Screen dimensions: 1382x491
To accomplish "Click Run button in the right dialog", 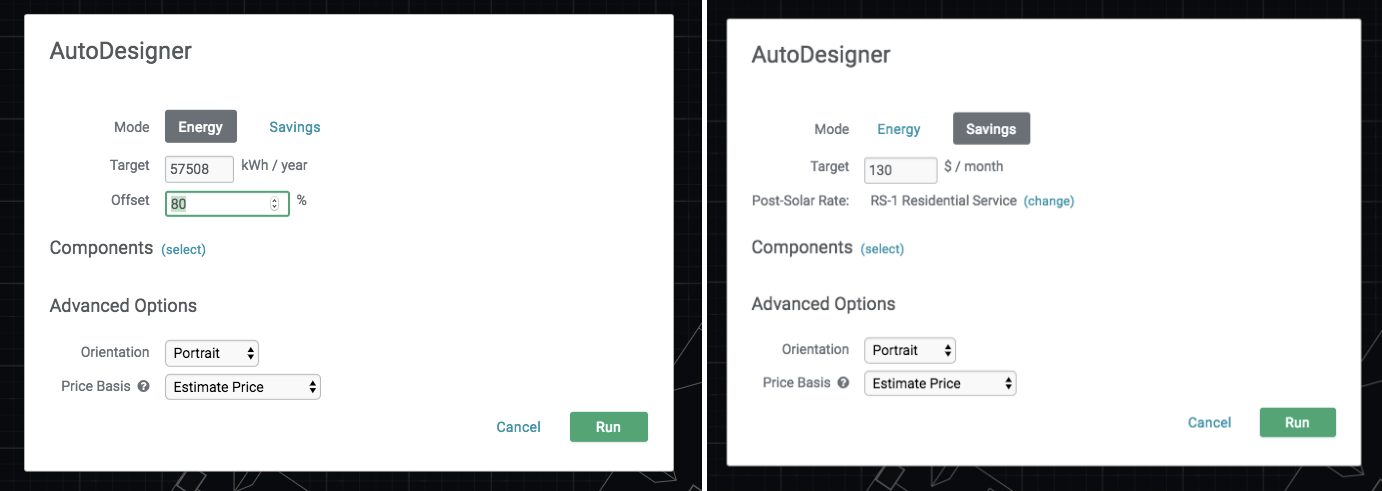I will (1297, 422).
